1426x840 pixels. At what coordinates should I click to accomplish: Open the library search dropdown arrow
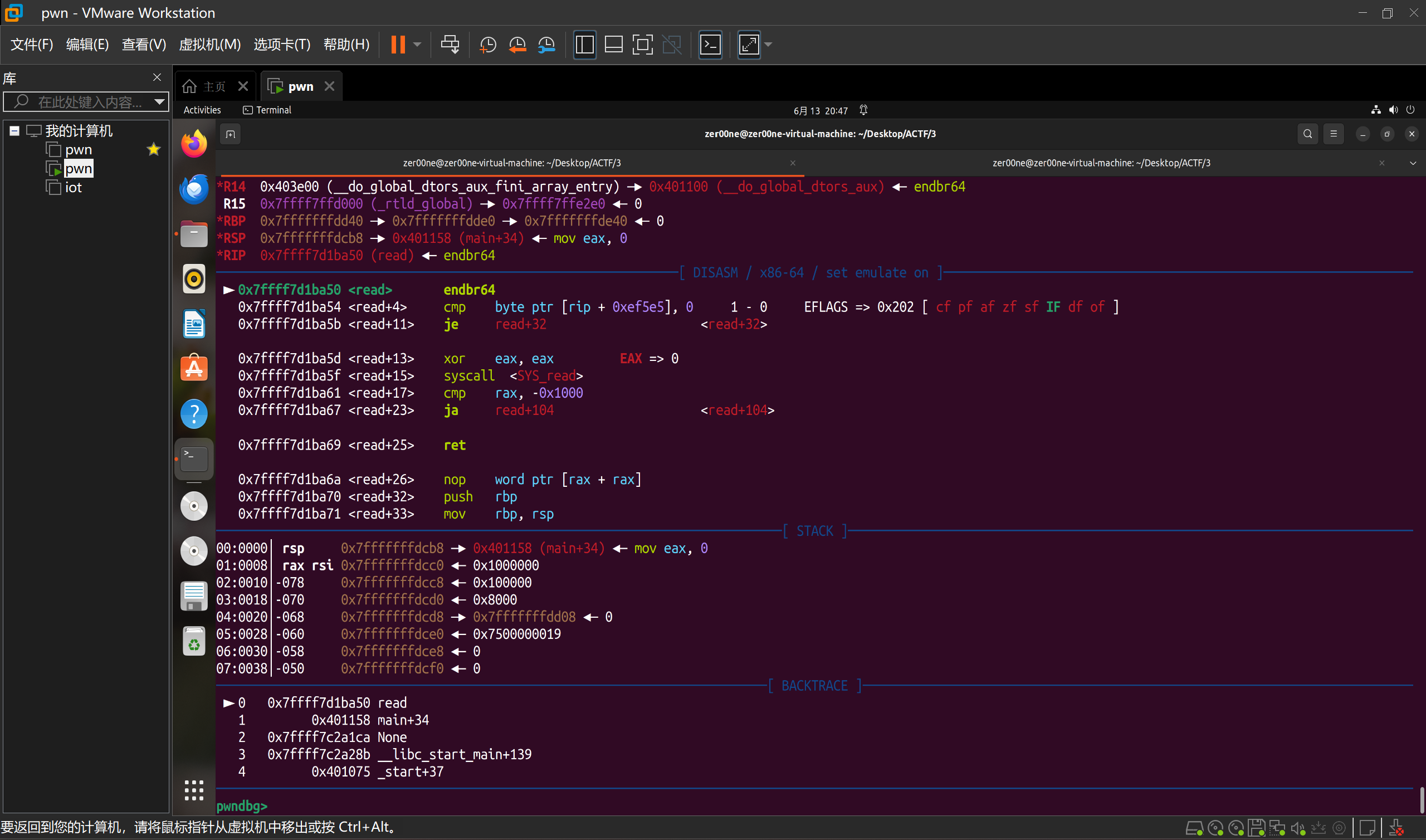160,102
